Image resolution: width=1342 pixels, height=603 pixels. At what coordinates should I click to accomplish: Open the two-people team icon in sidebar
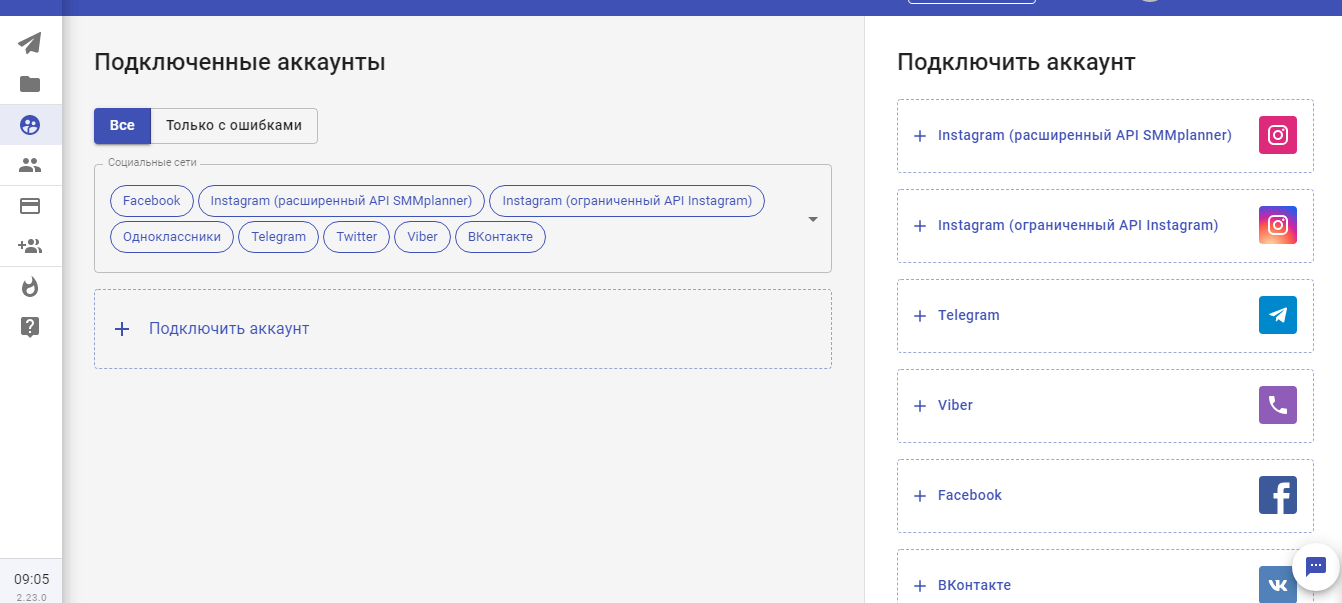(x=30, y=165)
